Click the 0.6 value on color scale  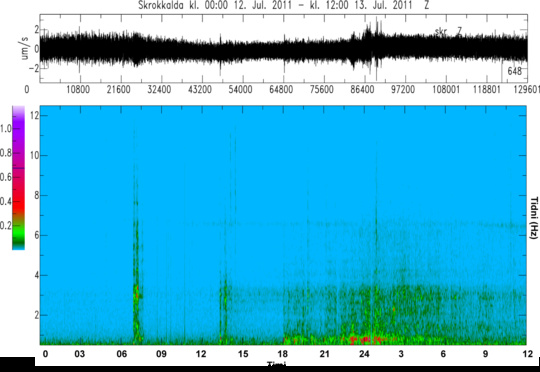point(5,177)
